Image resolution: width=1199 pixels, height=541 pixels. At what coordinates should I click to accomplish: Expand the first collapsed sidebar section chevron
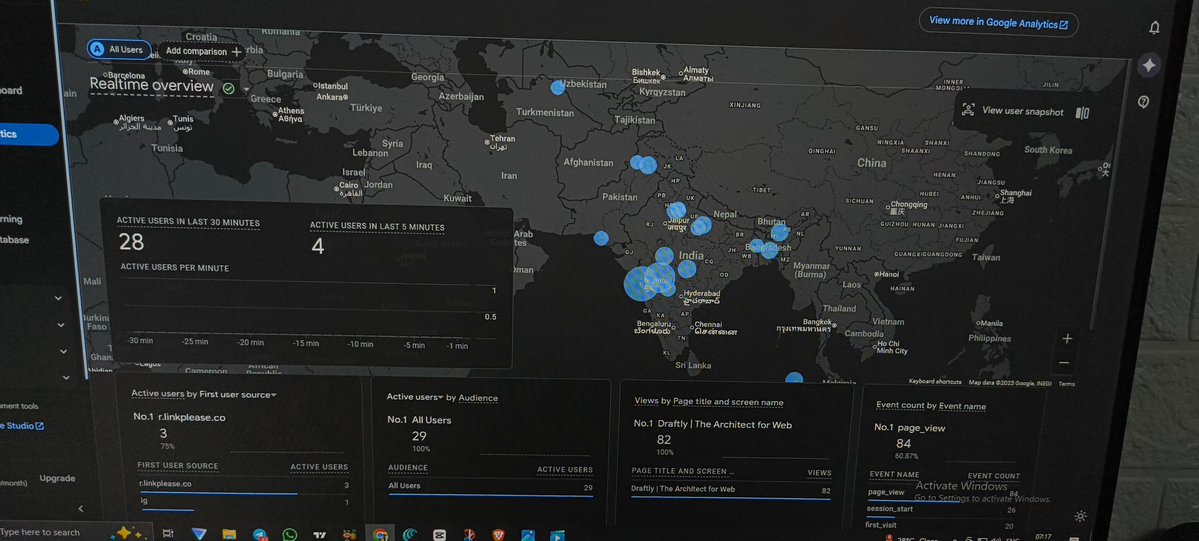tap(58, 298)
